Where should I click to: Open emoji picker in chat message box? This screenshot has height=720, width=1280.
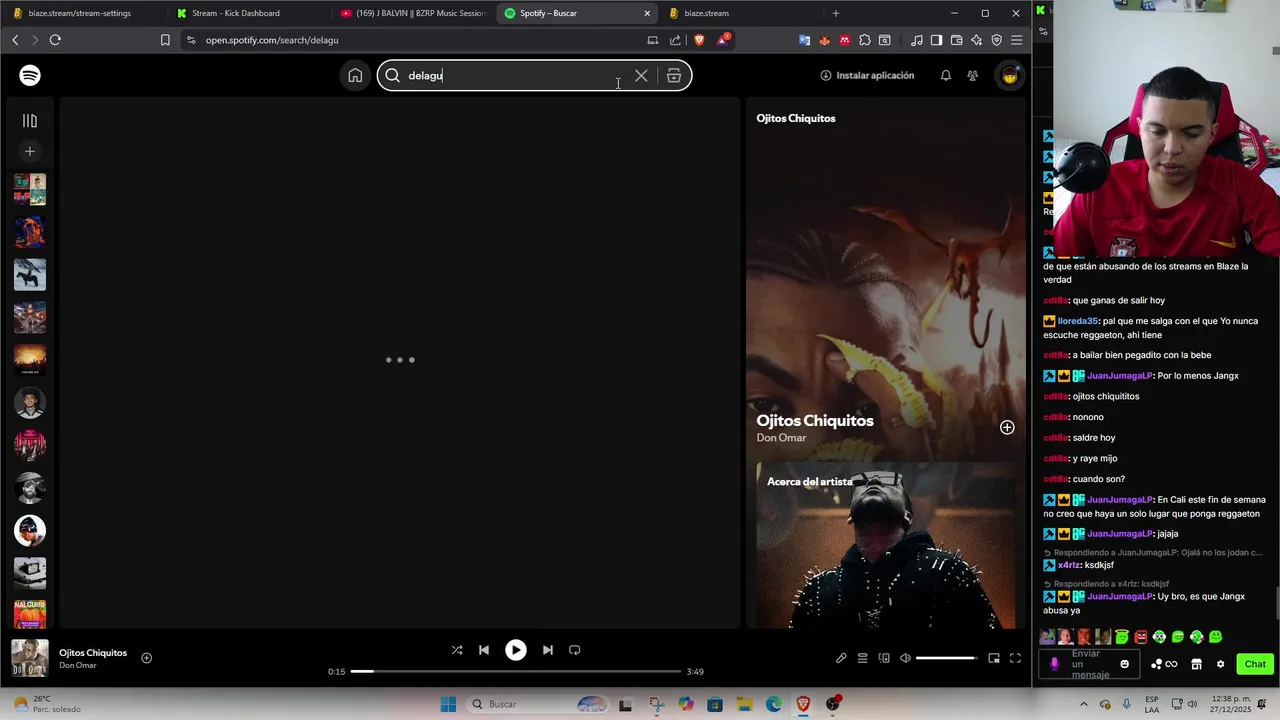tap(1124, 664)
